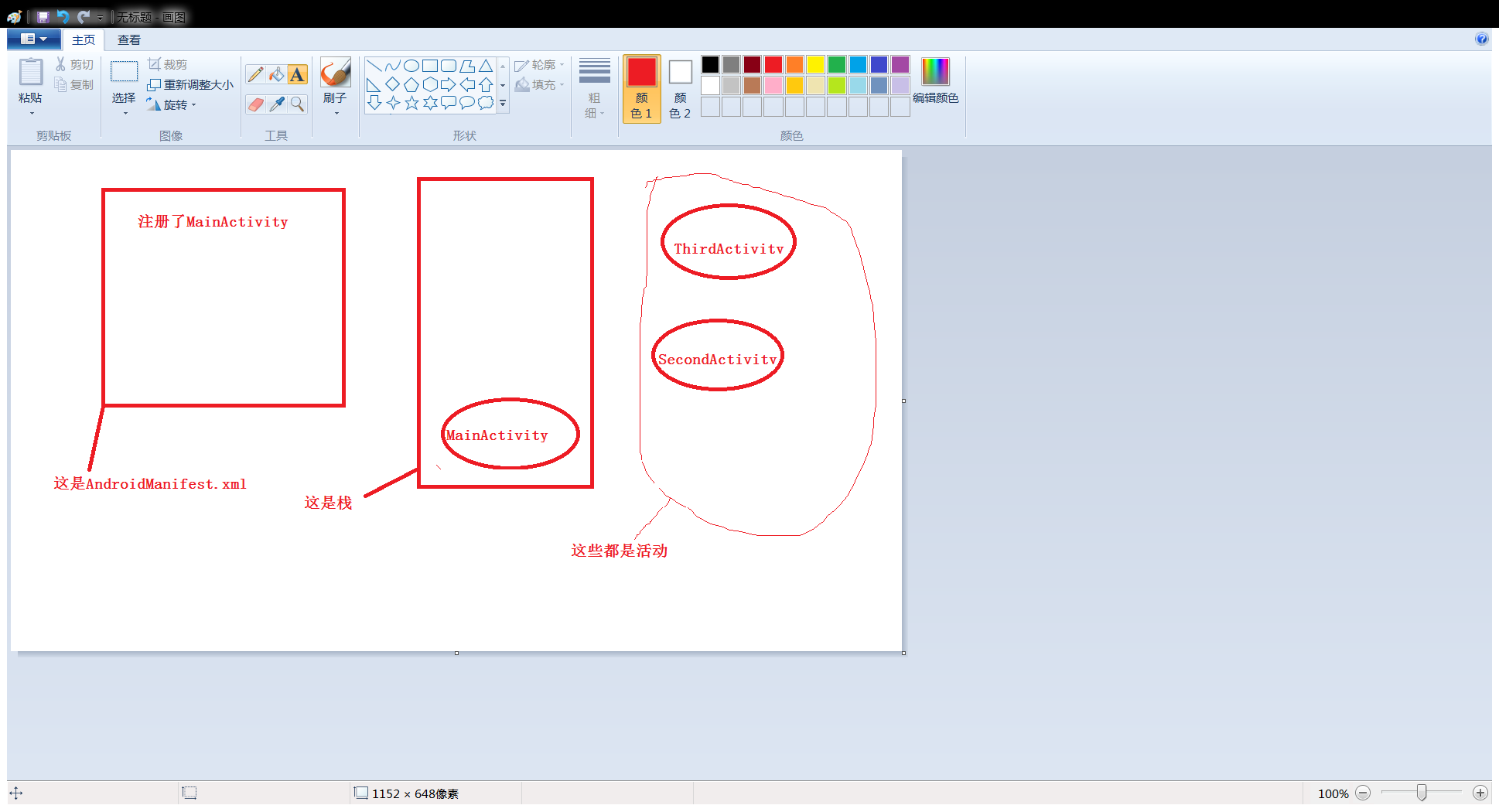Choose the Right arrow shape
The image size is (1499, 812).
pyautogui.click(x=449, y=84)
